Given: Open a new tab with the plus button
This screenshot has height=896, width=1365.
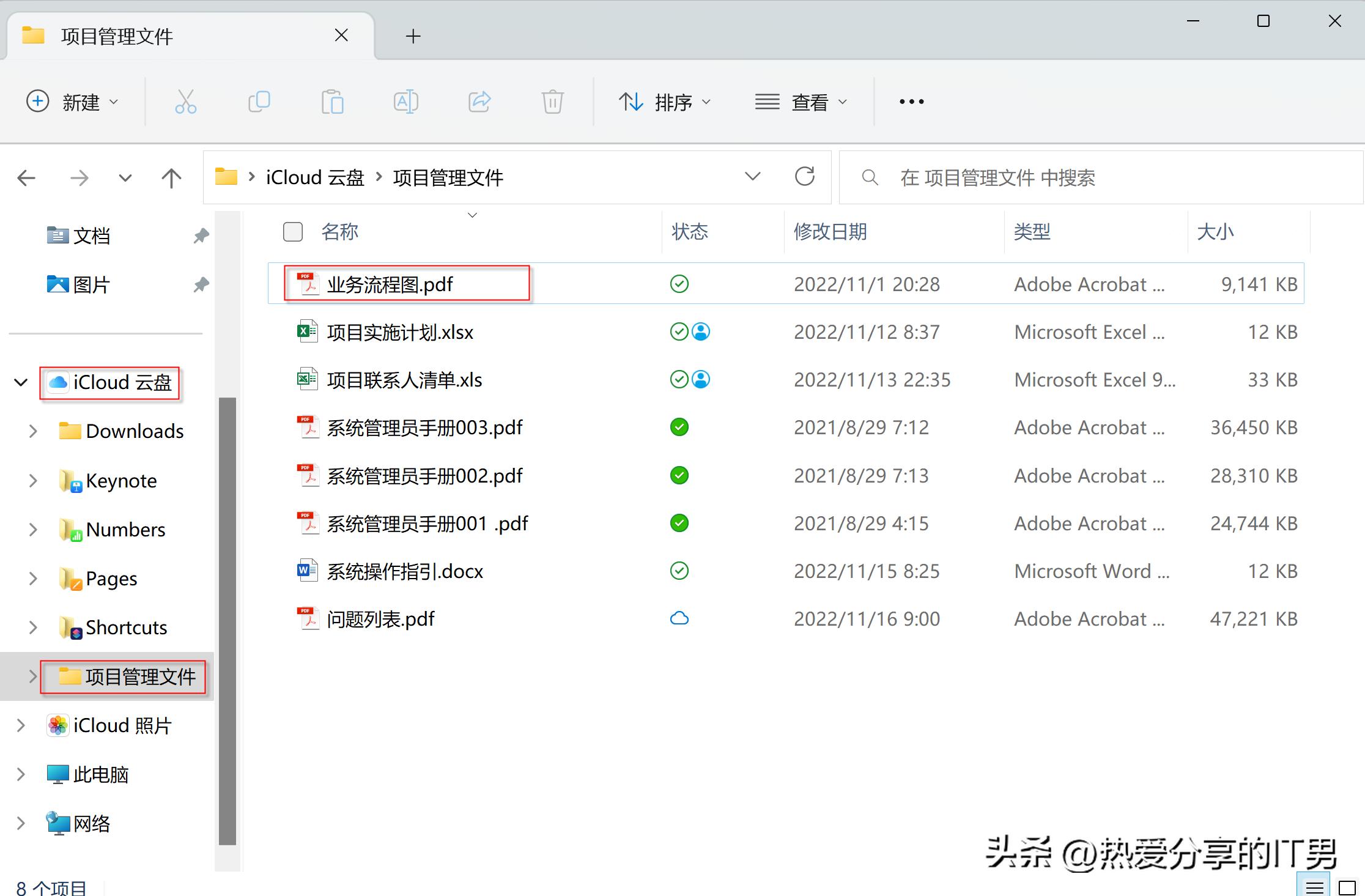Looking at the screenshot, I should tap(413, 36).
